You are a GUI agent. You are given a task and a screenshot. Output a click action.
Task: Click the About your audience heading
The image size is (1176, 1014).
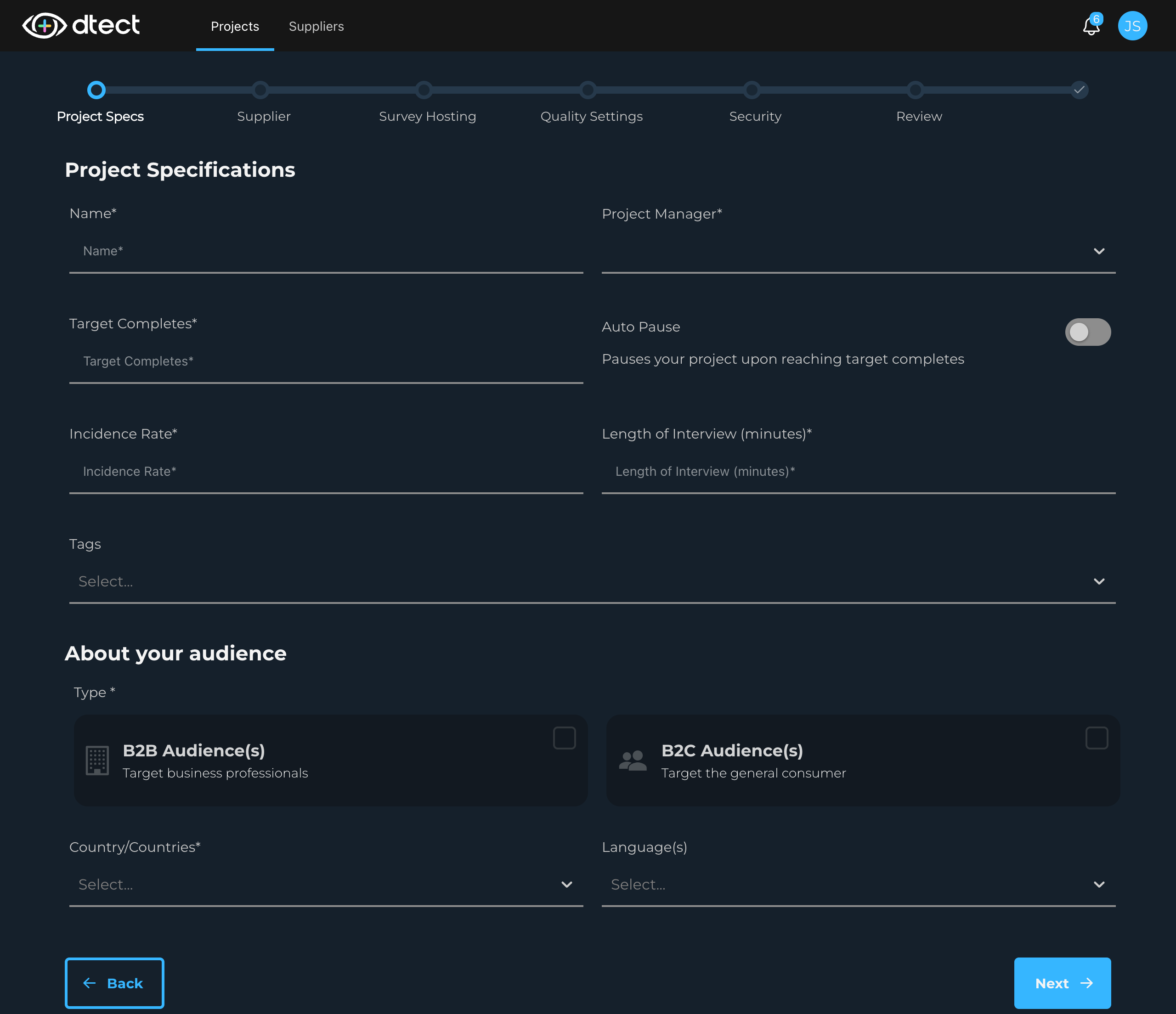click(175, 653)
